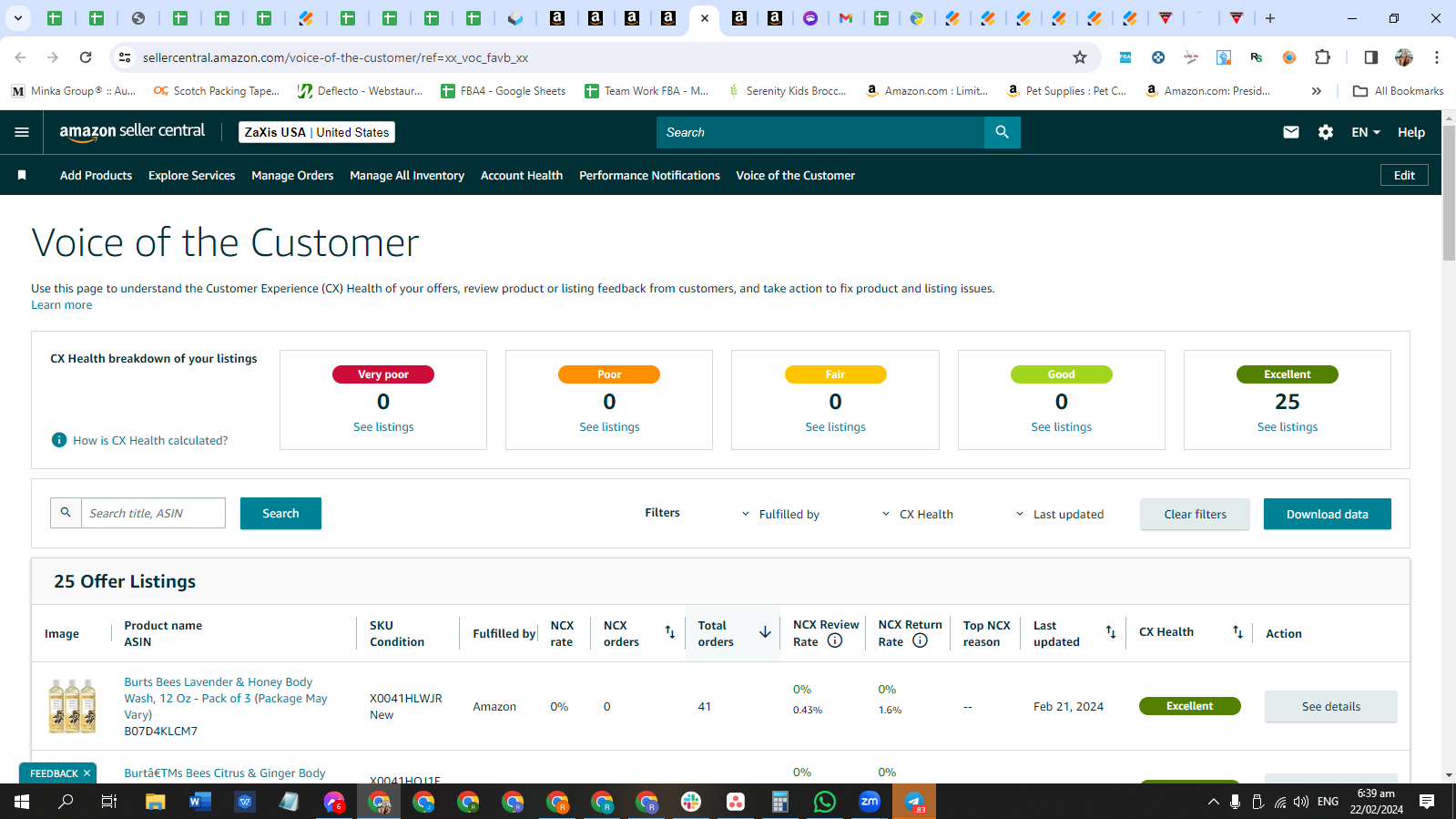Open the Chrome tab search dropdown arrow
The image size is (1456, 819).
coord(17,17)
